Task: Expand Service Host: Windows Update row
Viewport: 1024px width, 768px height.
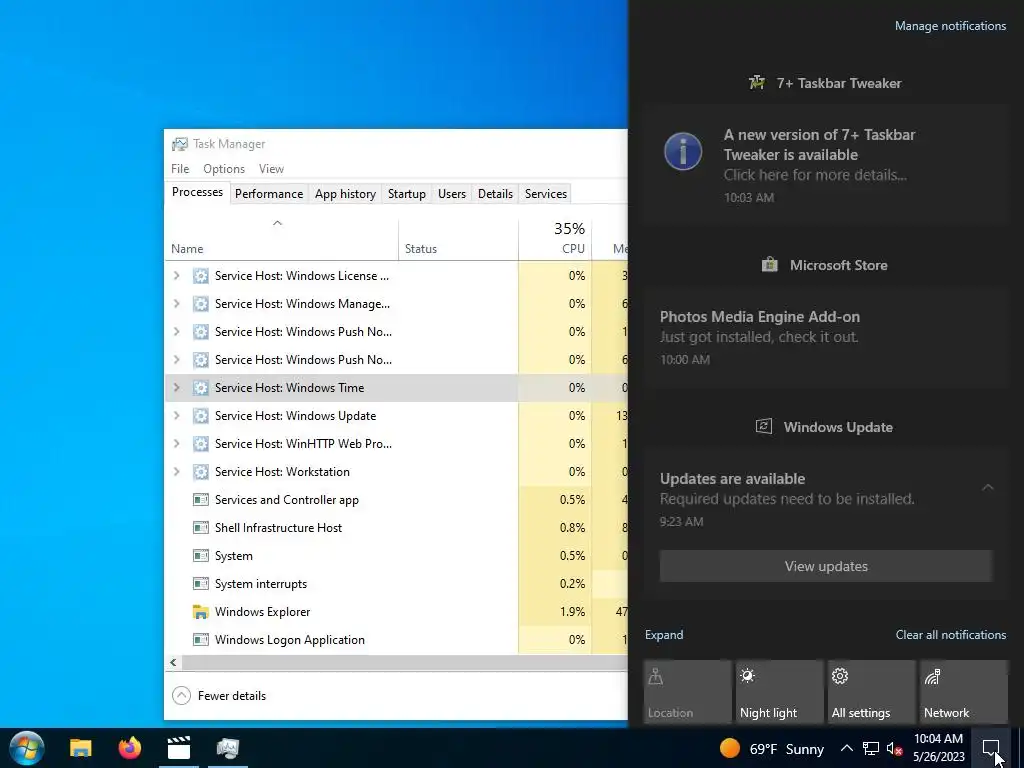Action: 176,416
